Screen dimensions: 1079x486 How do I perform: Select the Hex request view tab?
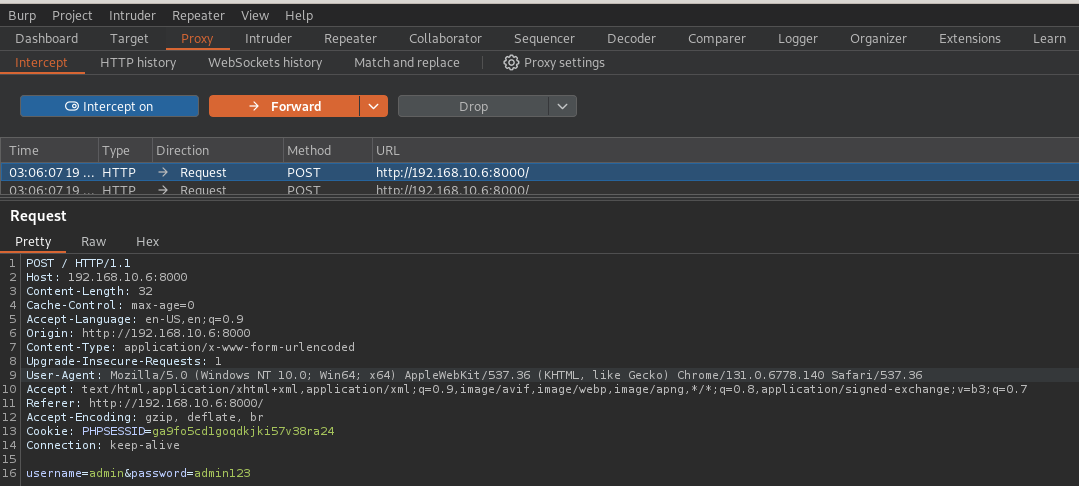coord(147,242)
